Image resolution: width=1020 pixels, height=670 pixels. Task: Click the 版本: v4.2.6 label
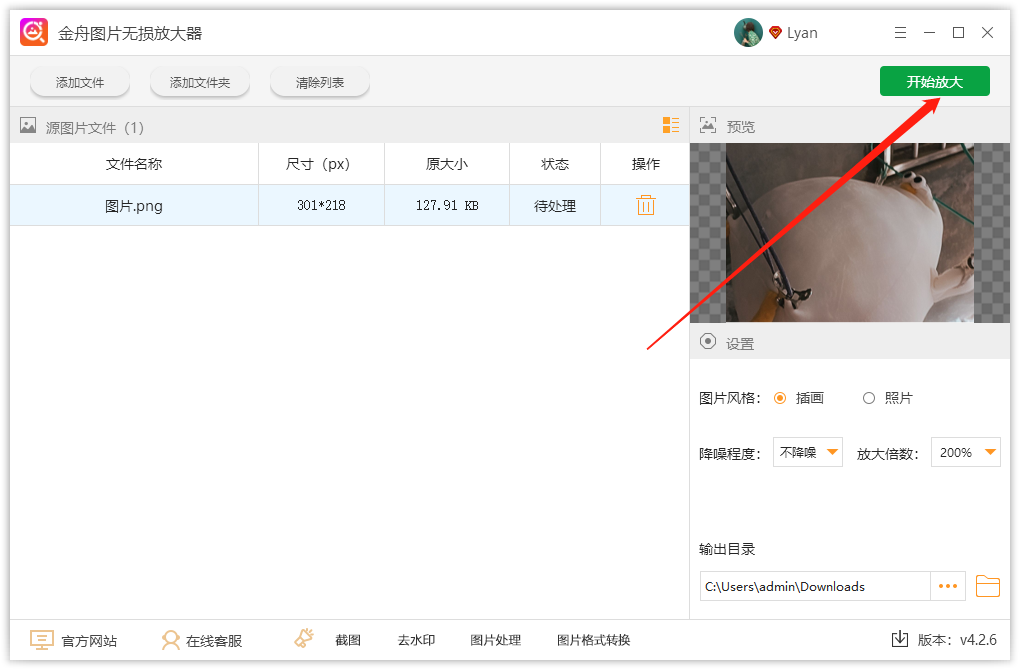tap(957, 640)
